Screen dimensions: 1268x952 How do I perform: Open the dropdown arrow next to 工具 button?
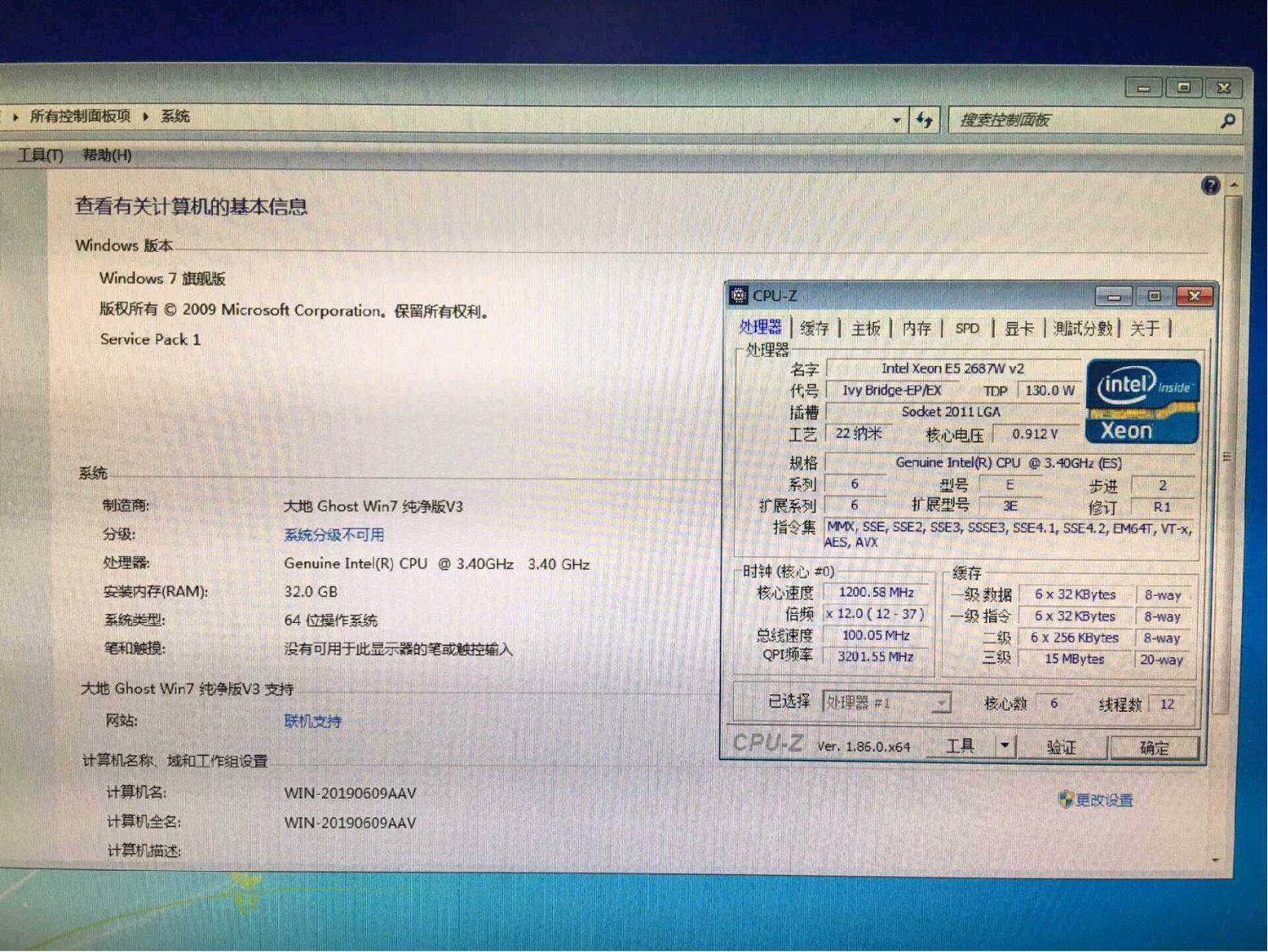(1003, 746)
